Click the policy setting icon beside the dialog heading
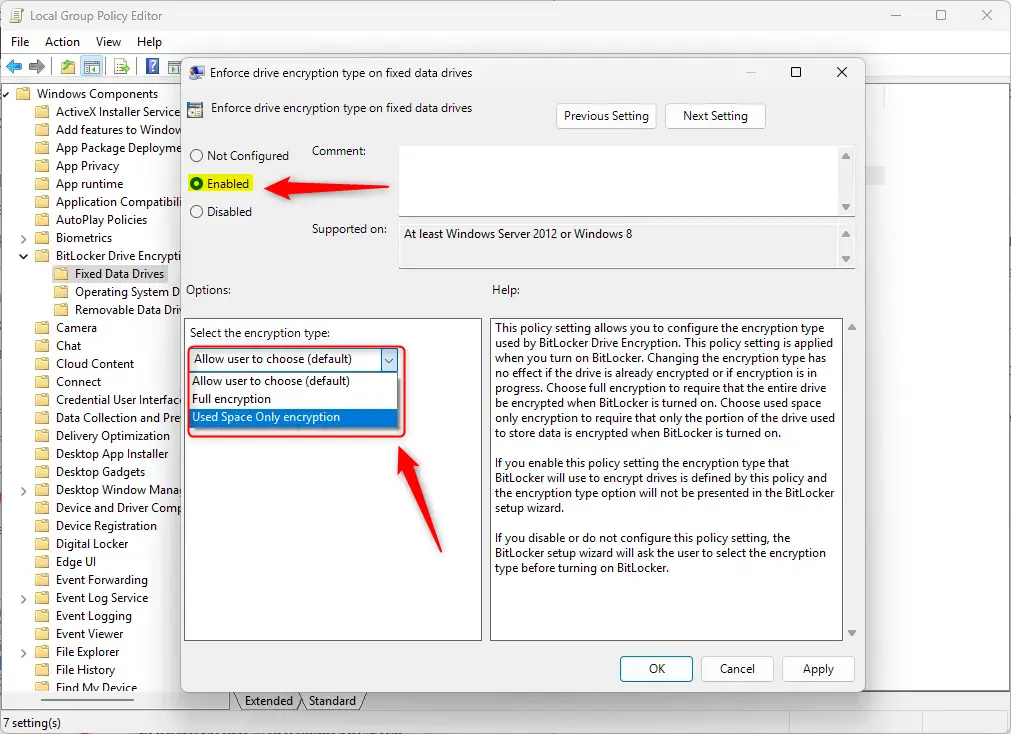 tap(195, 110)
